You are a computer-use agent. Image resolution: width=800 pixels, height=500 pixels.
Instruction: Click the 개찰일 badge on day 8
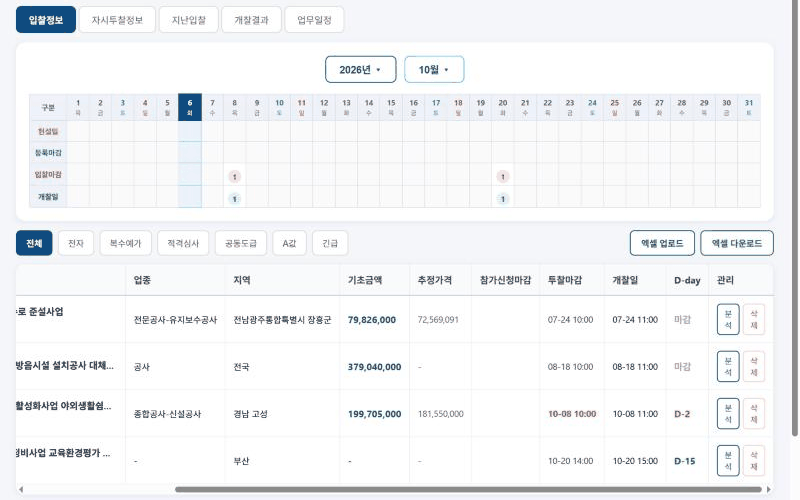point(235,199)
